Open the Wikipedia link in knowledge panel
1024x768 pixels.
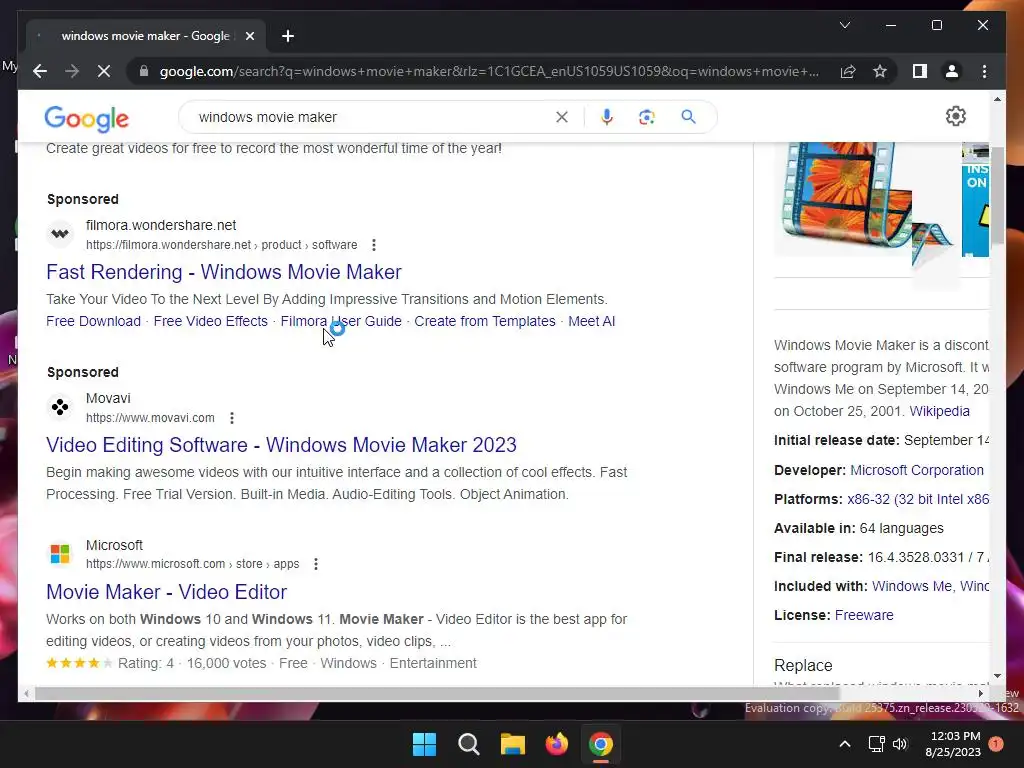(939, 411)
